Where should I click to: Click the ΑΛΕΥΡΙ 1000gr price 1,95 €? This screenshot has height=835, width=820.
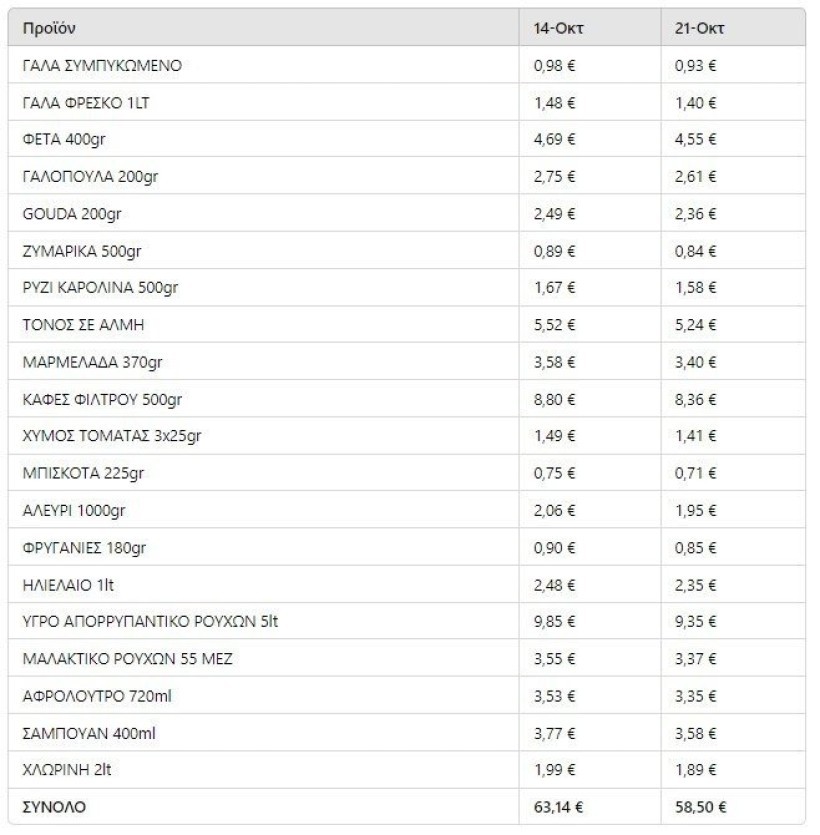click(x=696, y=511)
